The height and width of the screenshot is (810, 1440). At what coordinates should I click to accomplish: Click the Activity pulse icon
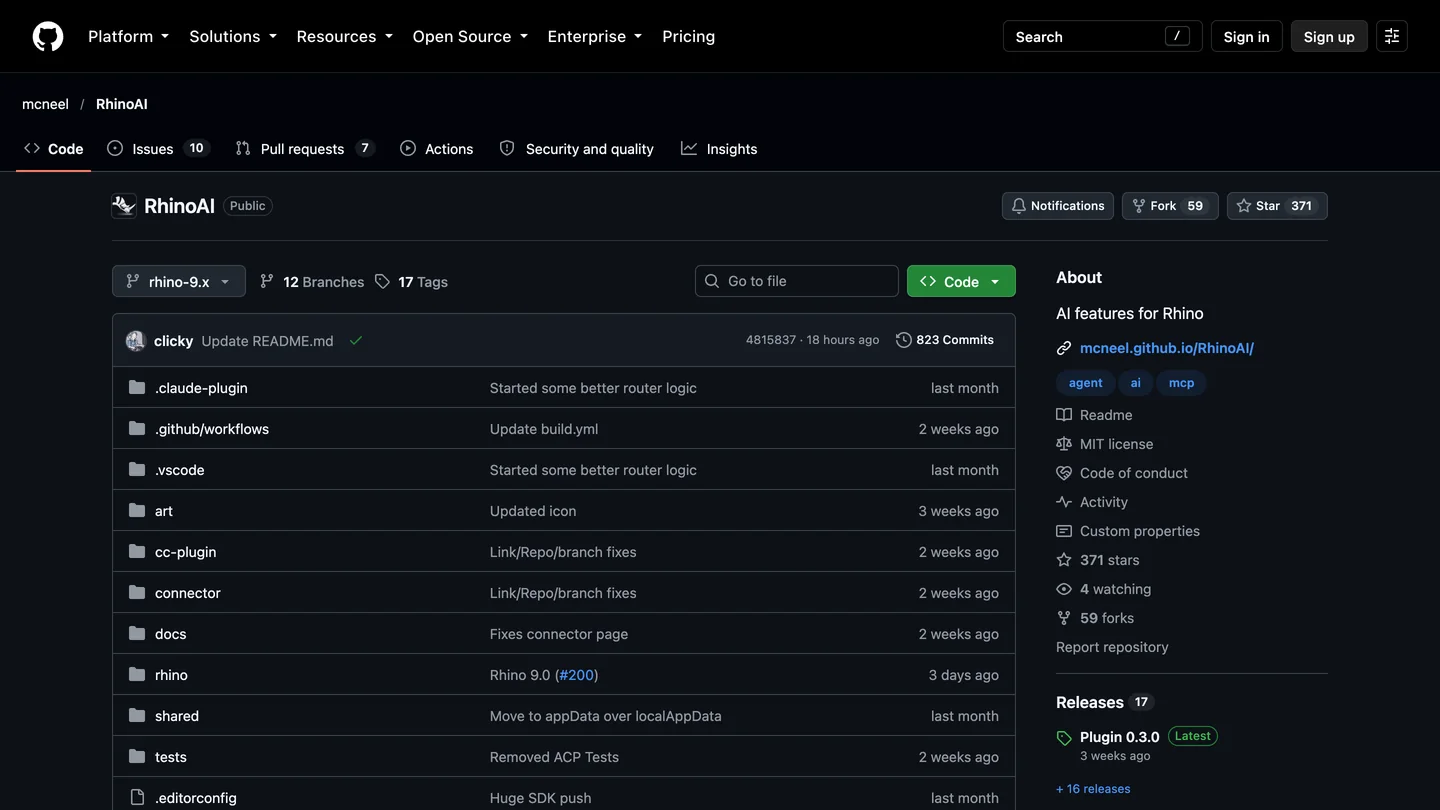1064,502
